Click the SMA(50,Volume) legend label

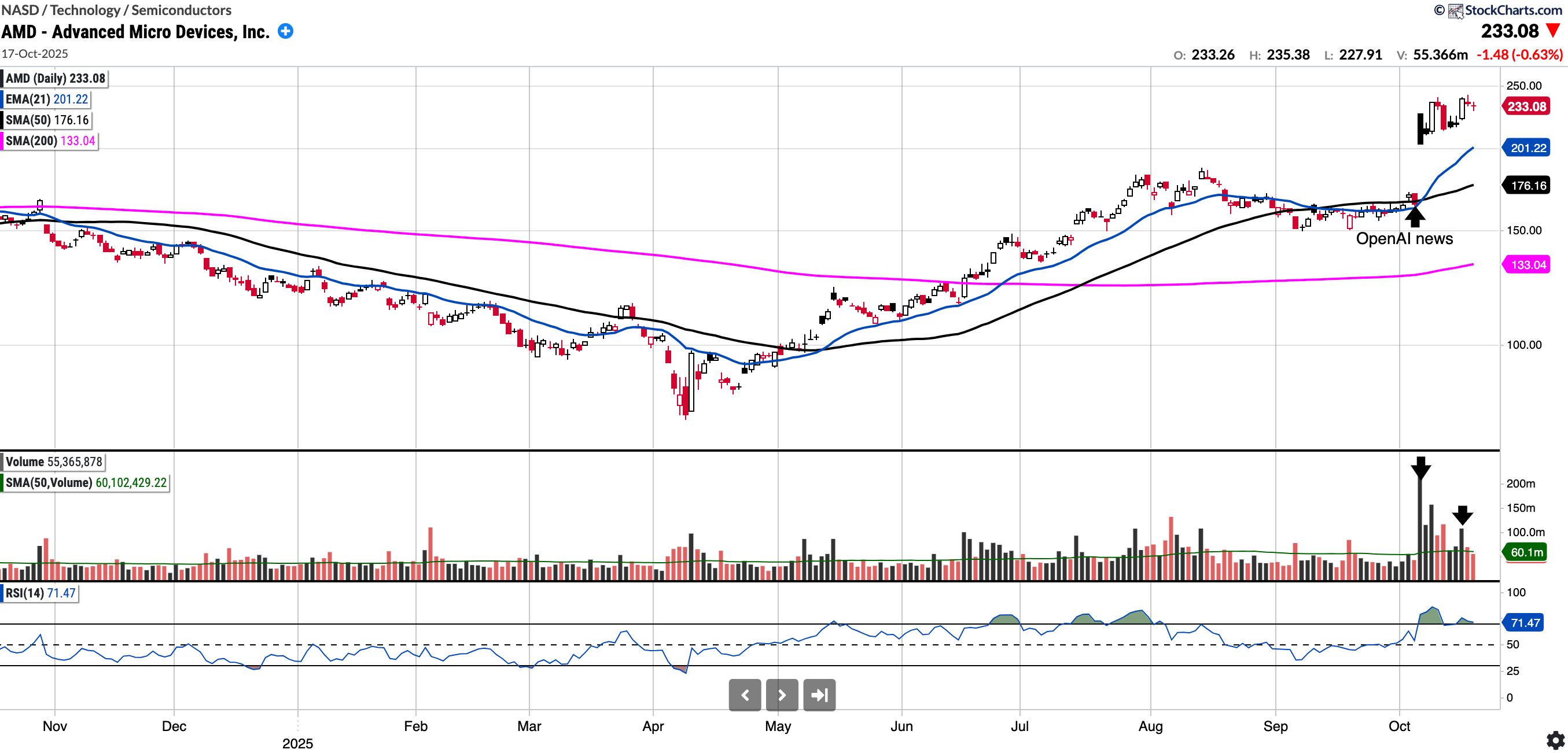[x=85, y=482]
